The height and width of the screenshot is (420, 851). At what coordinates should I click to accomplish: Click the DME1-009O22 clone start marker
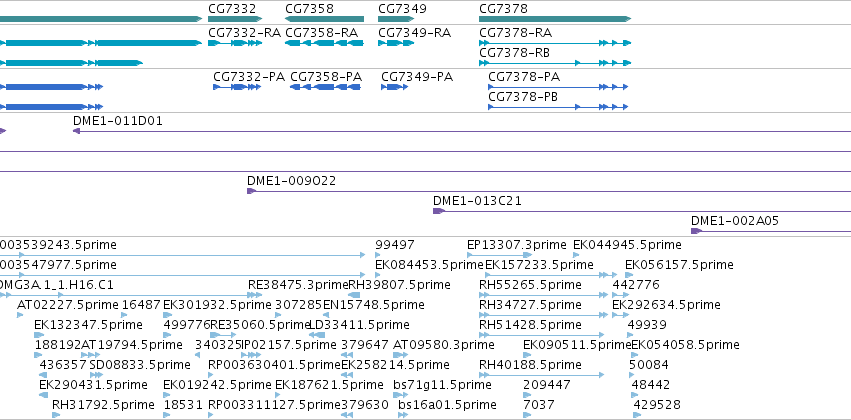click(251, 191)
